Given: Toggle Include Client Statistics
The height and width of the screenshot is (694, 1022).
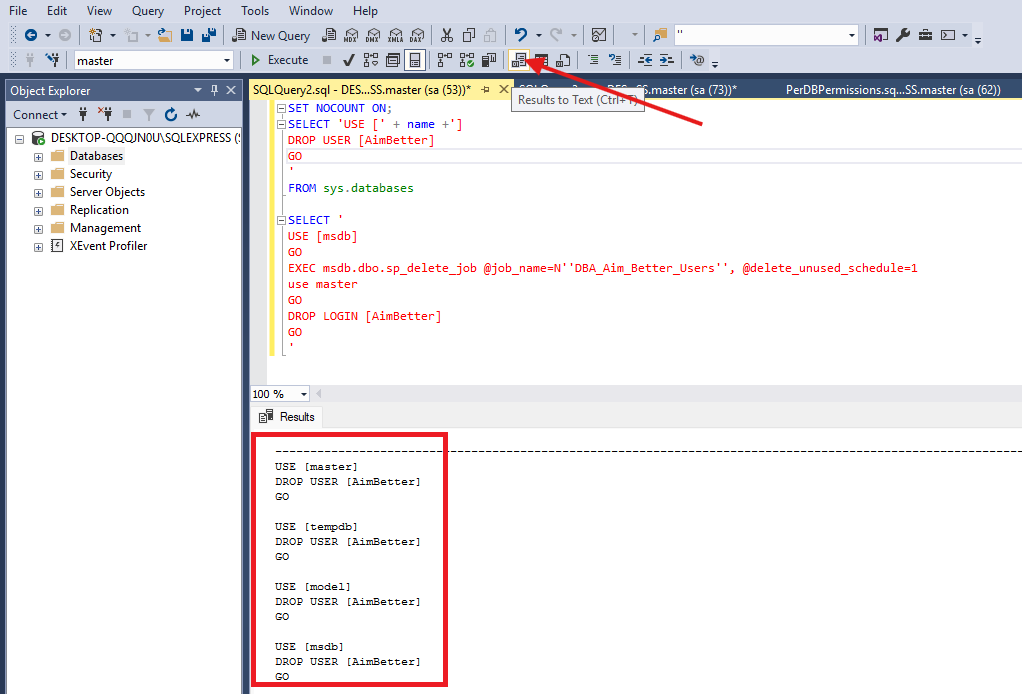Looking at the screenshot, I should (488, 61).
